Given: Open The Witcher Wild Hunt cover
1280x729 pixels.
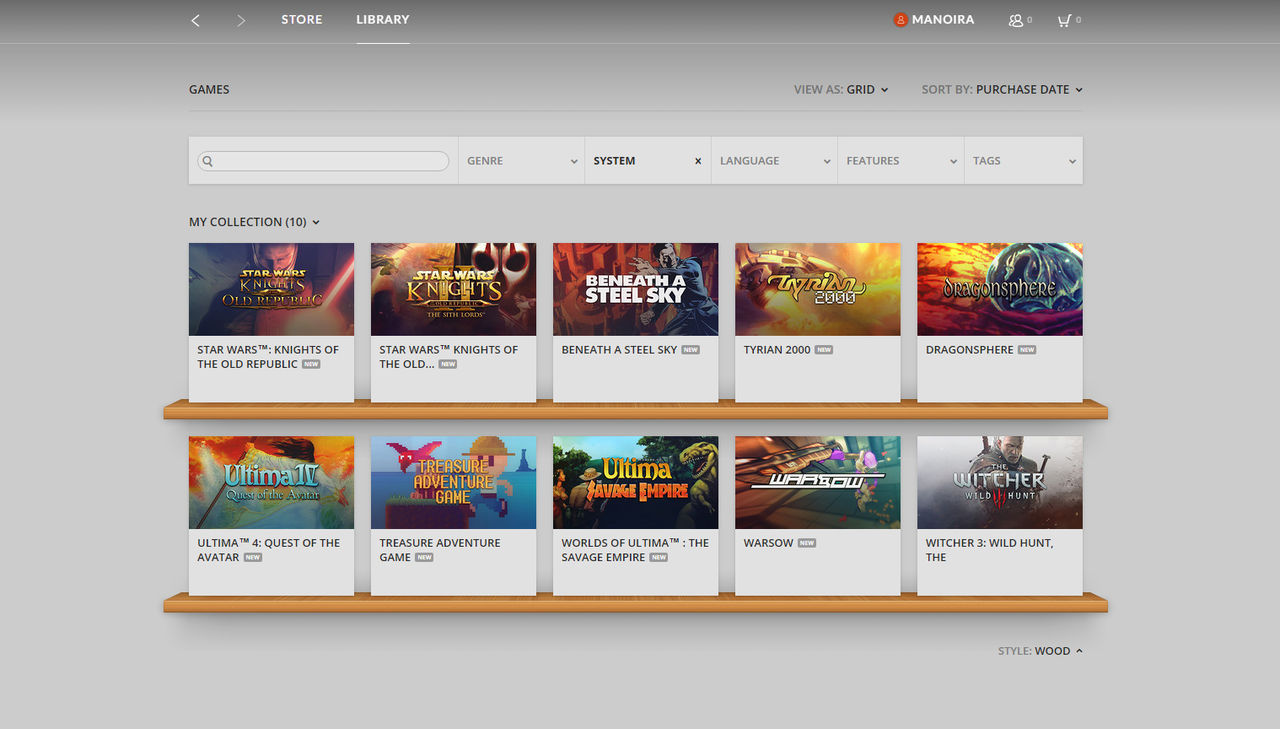Looking at the screenshot, I should [999, 482].
